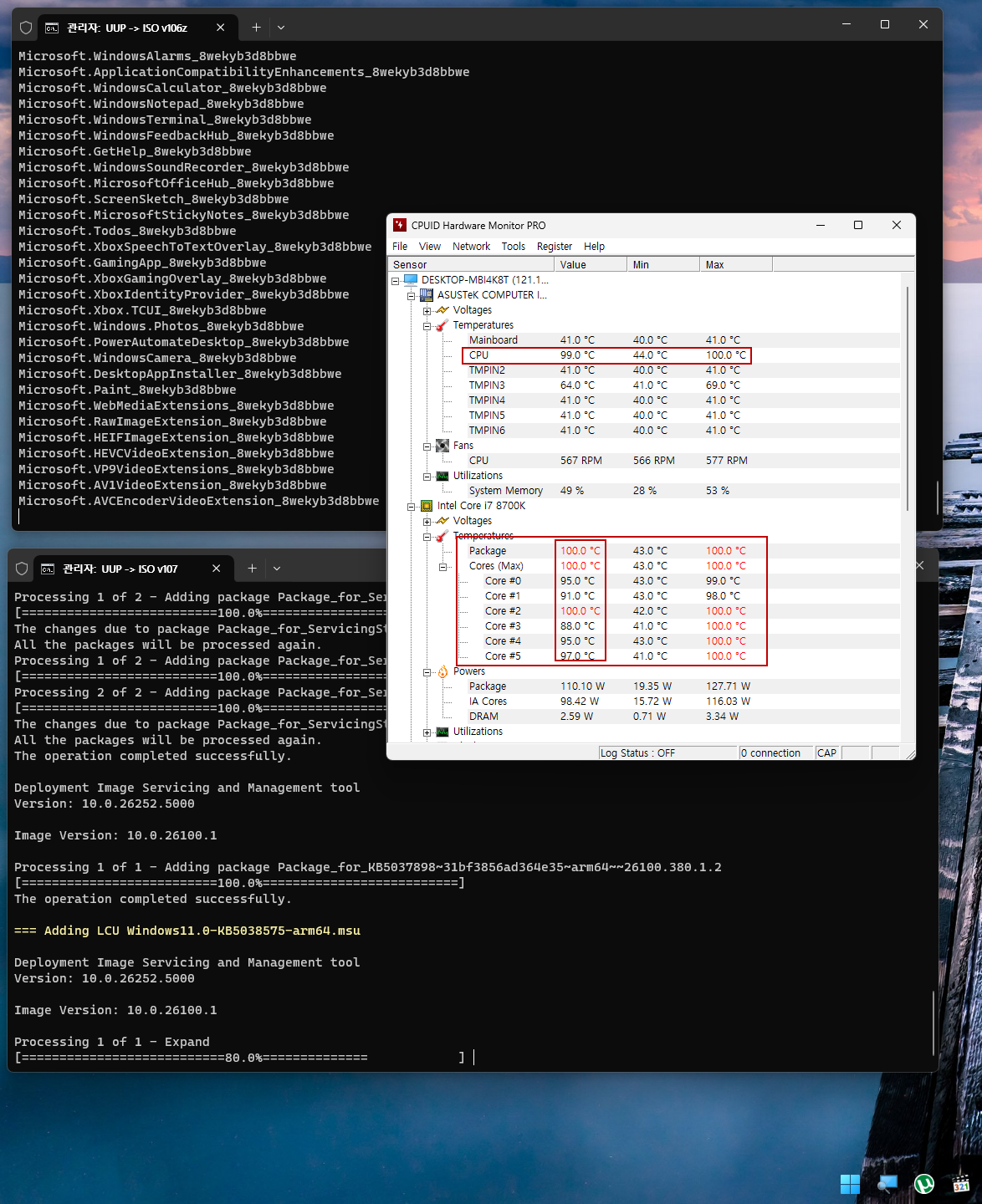The height and width of the screenshot is (1204, 982).
Task: Open the Help menu
Action: point(594,246)
